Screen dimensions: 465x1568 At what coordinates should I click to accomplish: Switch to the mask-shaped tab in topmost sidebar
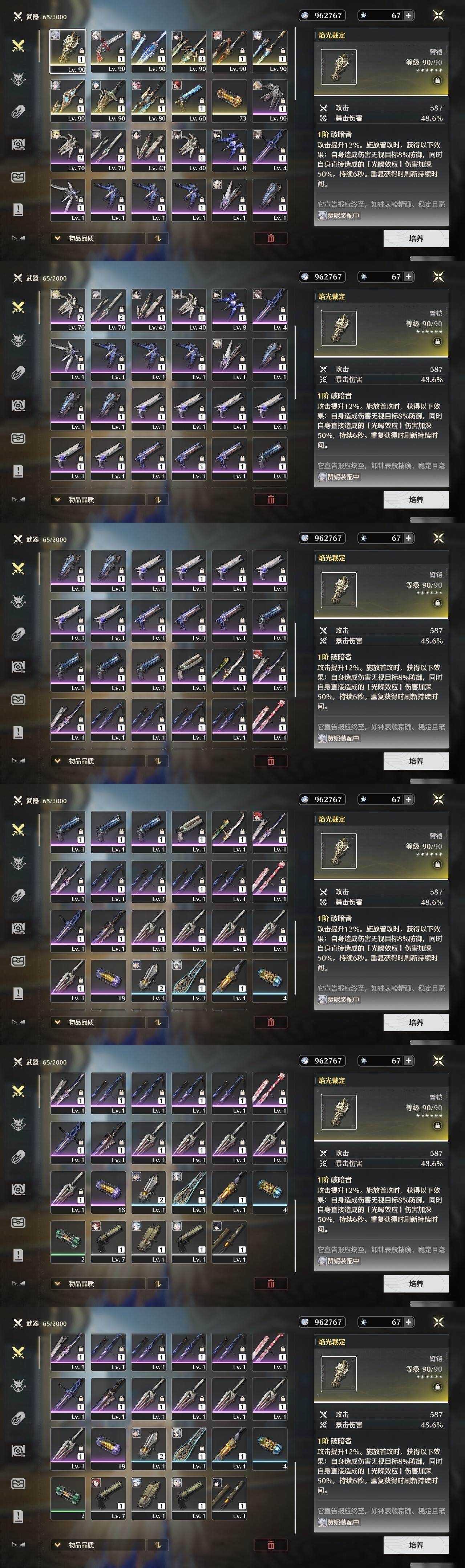pos(18,176)
